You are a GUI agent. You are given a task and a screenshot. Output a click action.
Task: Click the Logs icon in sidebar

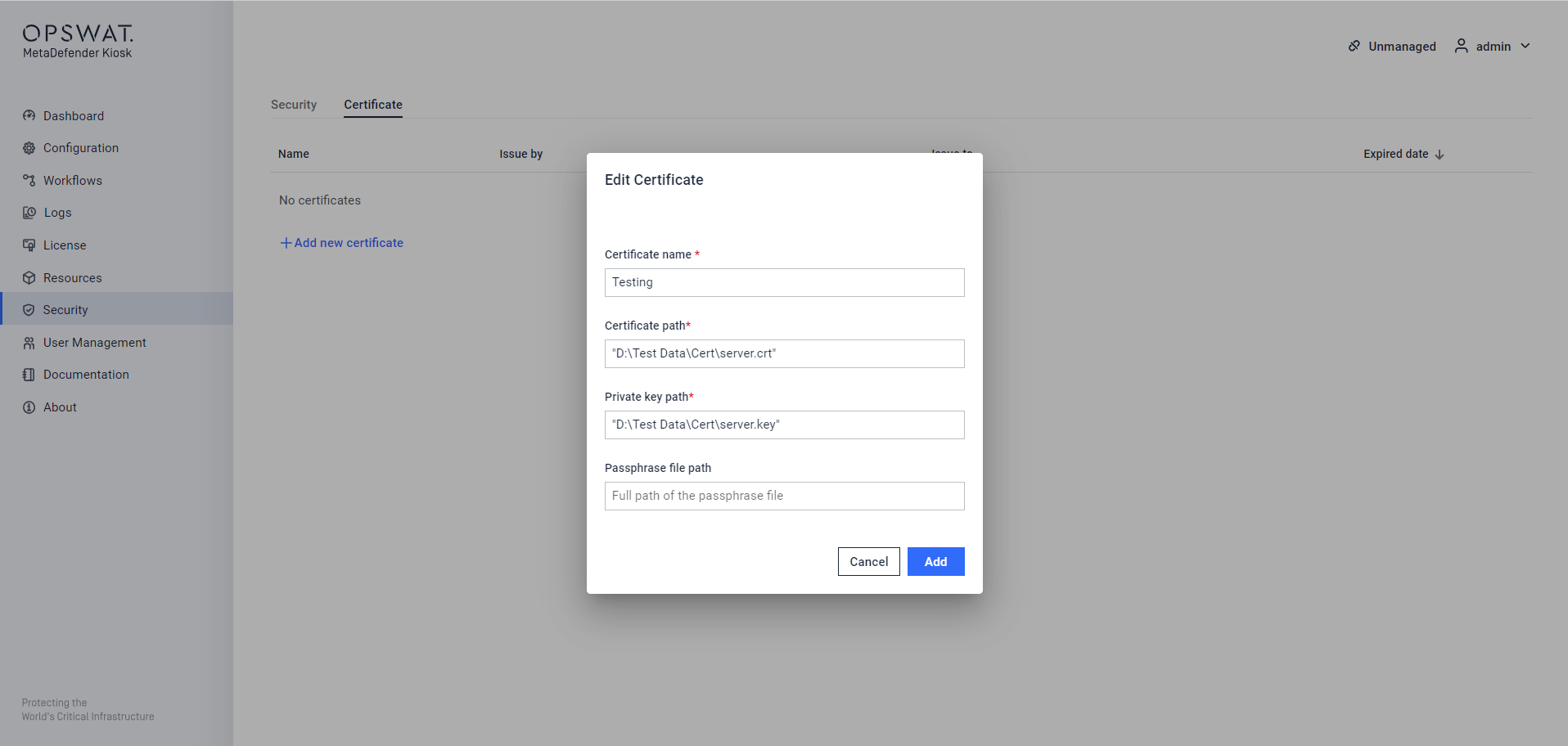pos(29,213)
